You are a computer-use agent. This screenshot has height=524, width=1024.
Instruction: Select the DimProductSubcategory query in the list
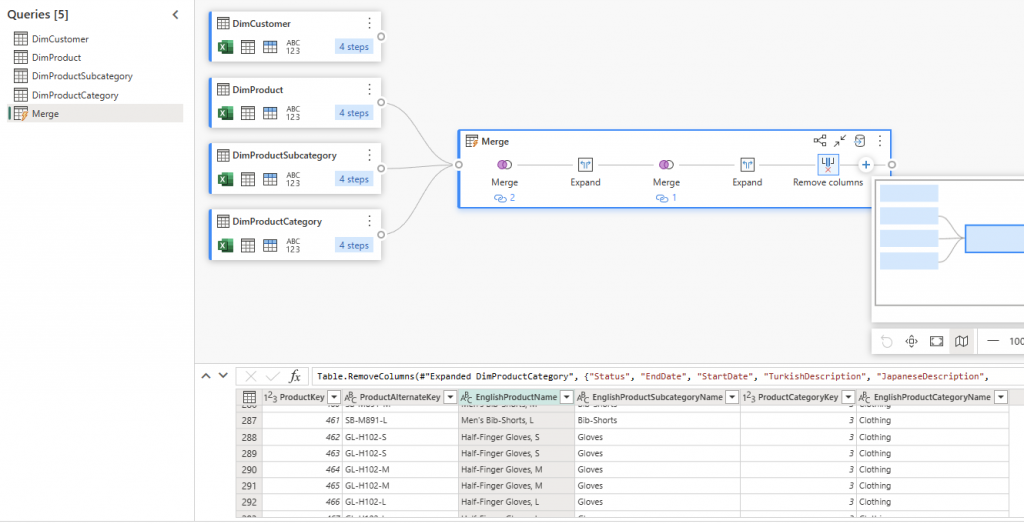pyautogui.click(x=82, y=76)
